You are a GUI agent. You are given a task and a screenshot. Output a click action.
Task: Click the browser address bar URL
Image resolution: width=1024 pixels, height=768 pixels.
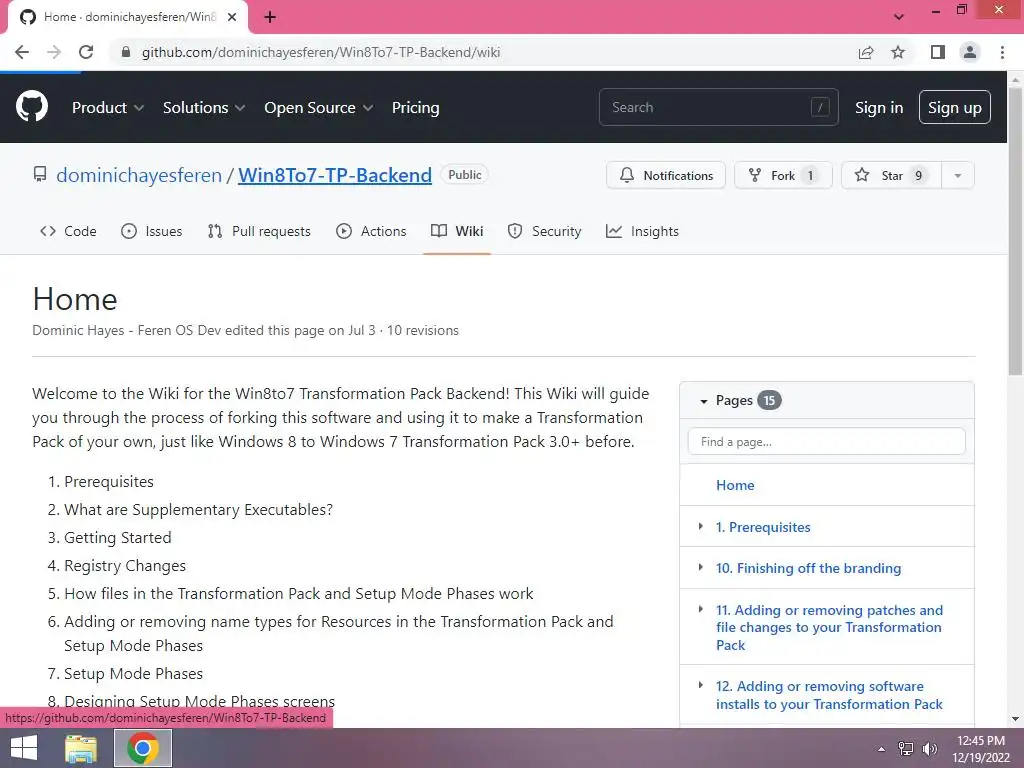(x=321, y=52)
